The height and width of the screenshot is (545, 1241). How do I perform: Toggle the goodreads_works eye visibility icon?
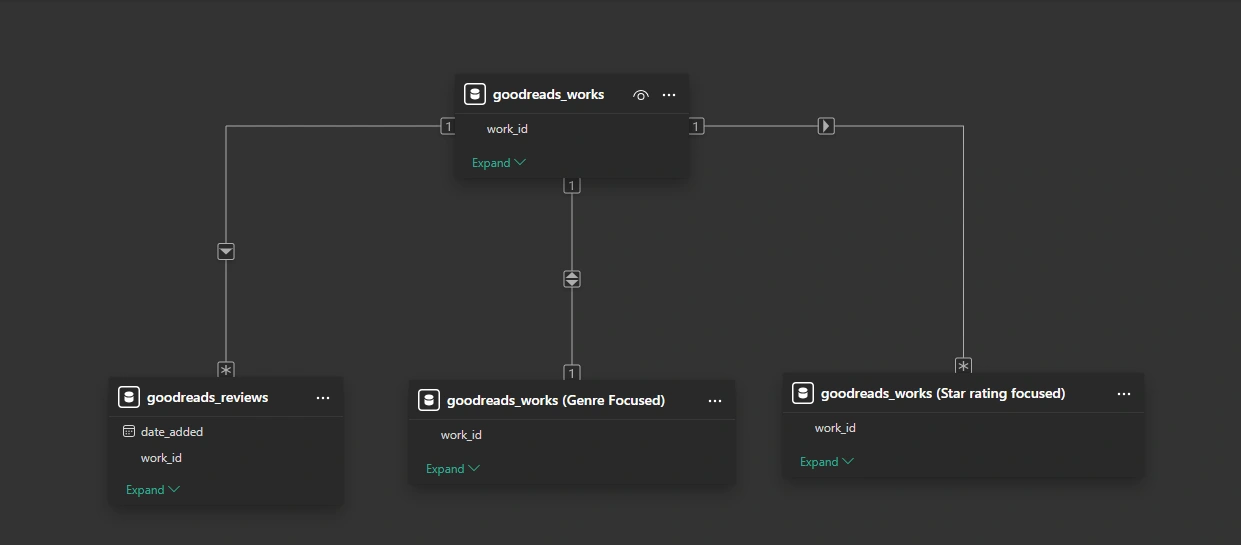pos(641,95)
